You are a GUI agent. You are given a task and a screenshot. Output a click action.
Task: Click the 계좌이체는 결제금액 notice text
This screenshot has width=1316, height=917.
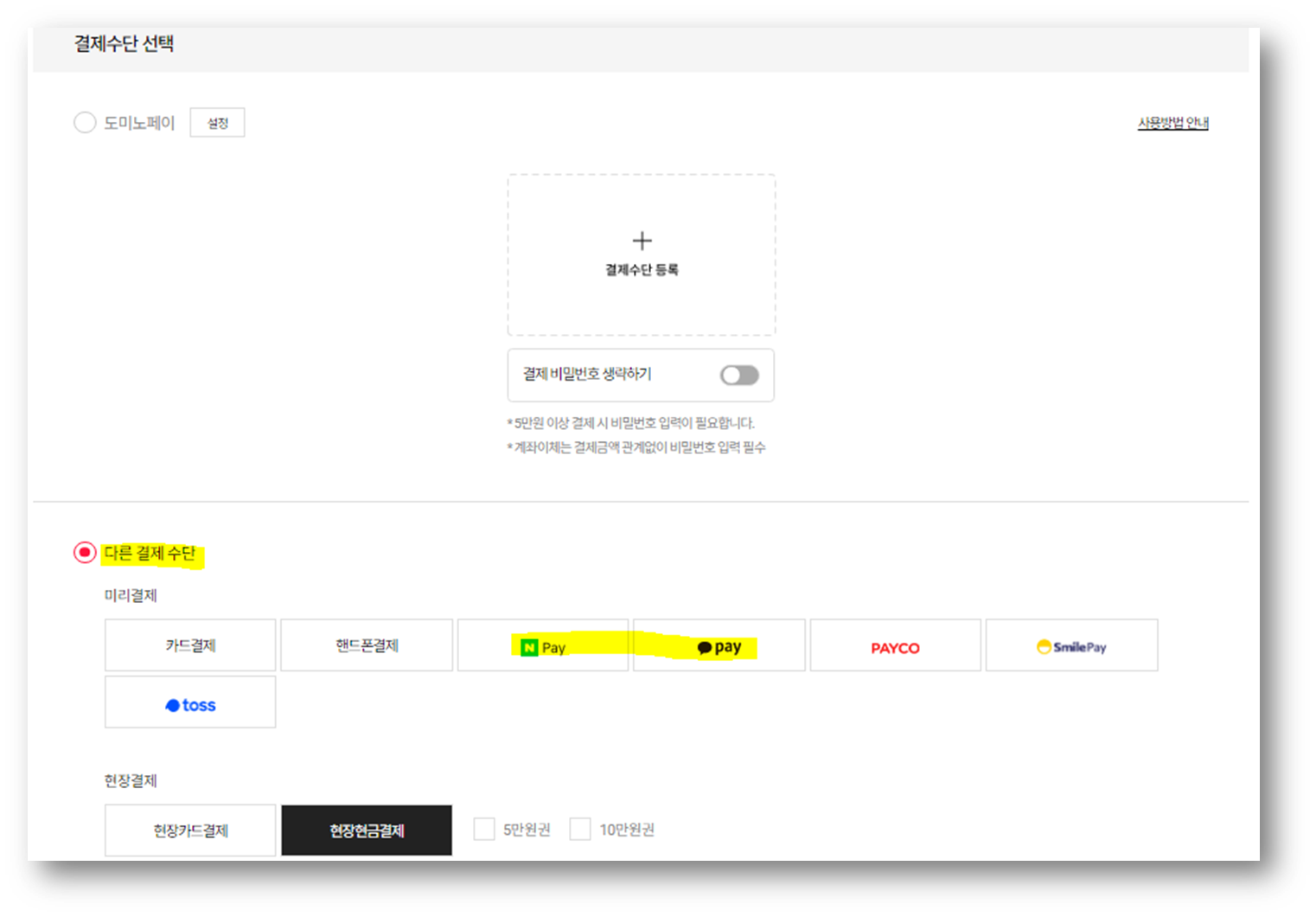[636, 447]
